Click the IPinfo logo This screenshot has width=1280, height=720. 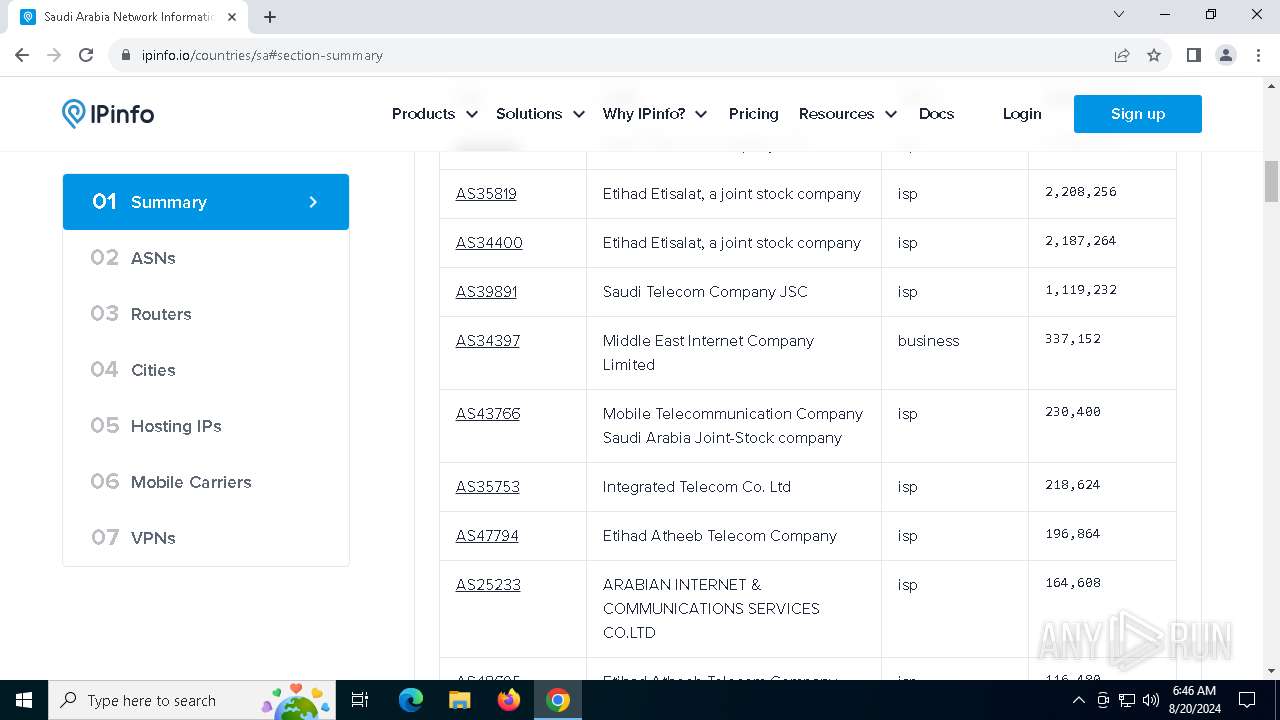pos(108,114)
